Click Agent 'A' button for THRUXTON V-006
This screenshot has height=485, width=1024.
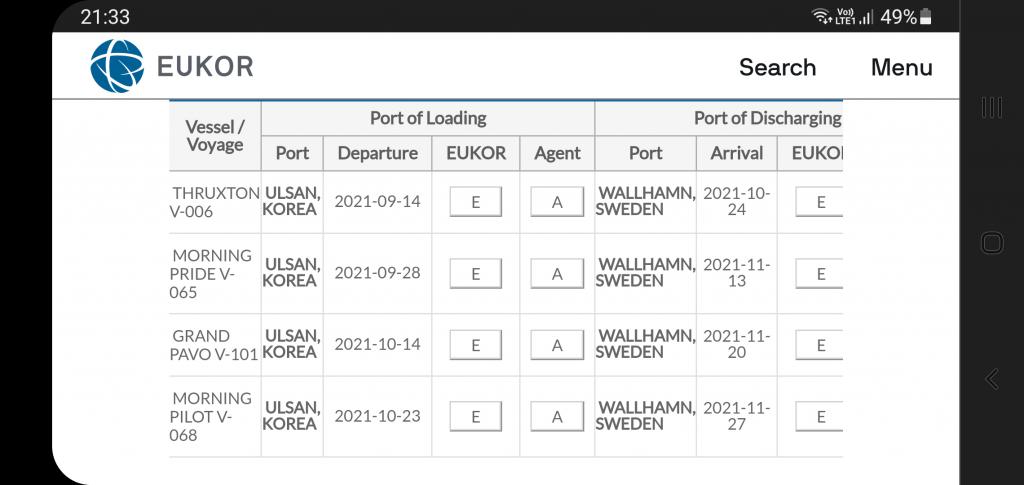(557, 202)
